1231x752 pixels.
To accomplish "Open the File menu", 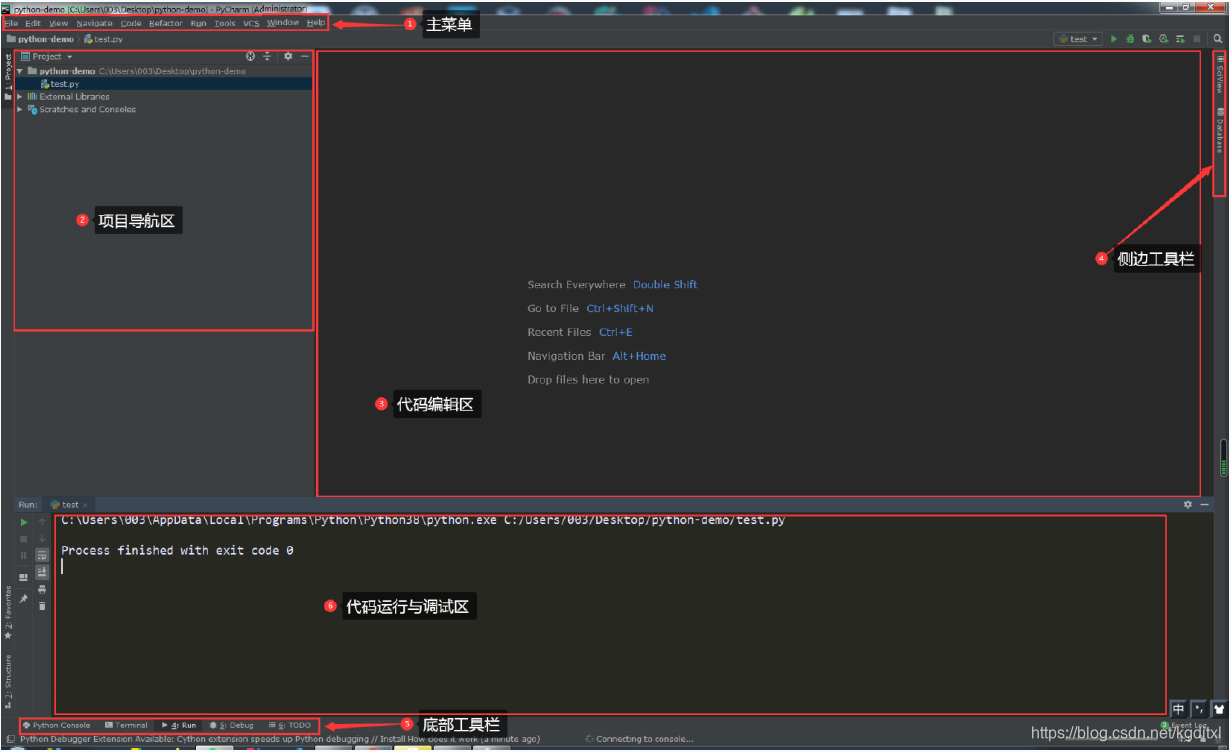I will [11, 23].
